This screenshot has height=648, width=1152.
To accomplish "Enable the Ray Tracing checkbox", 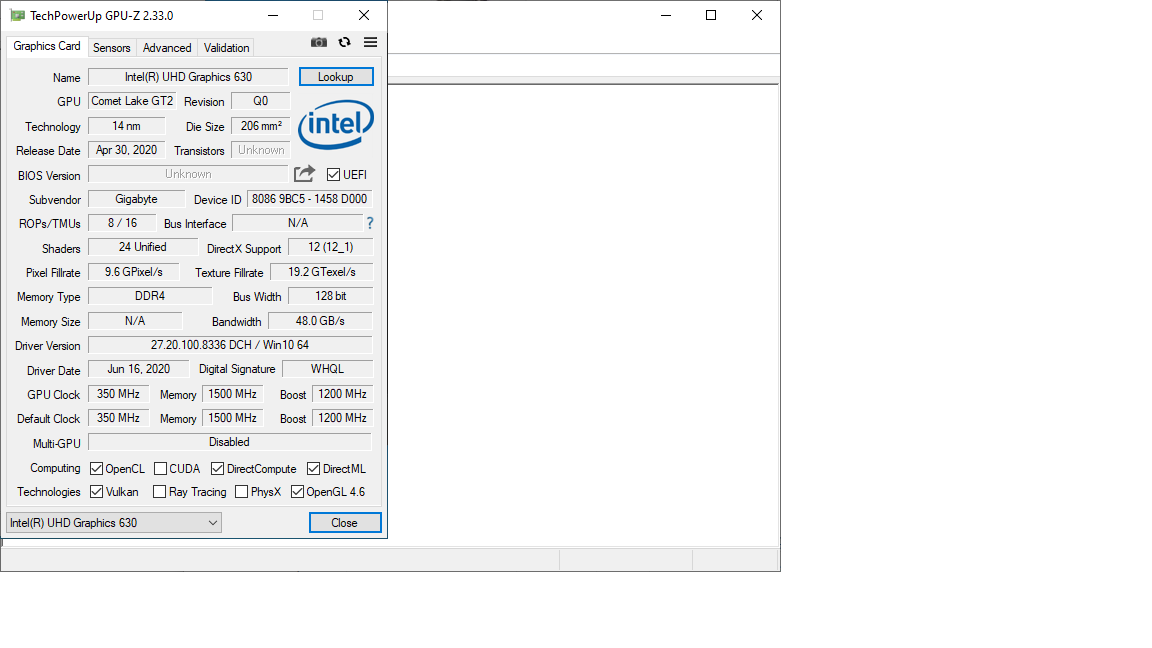I will pos(159,492).
